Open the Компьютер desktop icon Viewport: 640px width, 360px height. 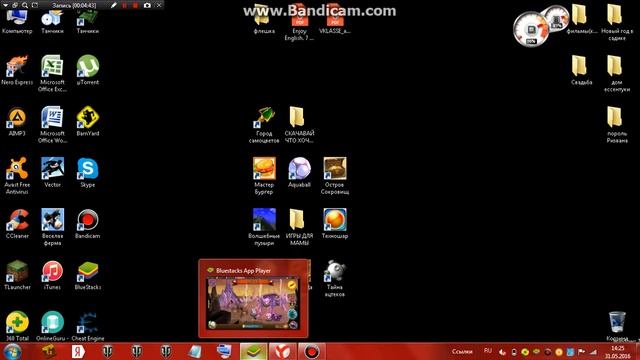tap(17, 21)
